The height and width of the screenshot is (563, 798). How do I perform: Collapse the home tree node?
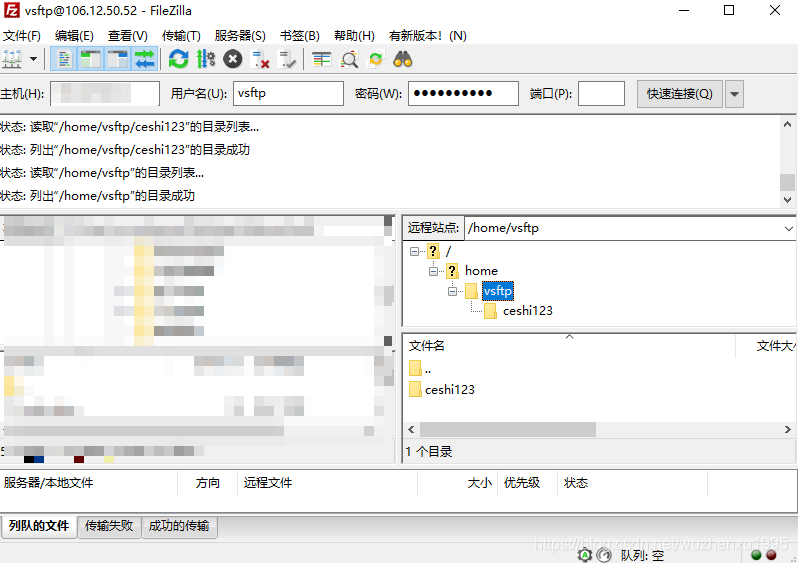tap(433, 271)
